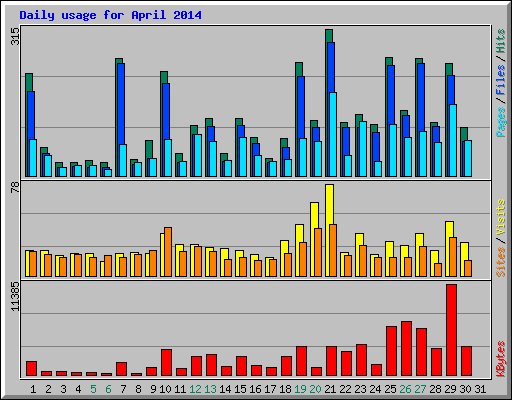Screen dimensions: 512x400
Task: Click day label 10 on the axis
Action: pyautogui.click(x=165, y=389)
